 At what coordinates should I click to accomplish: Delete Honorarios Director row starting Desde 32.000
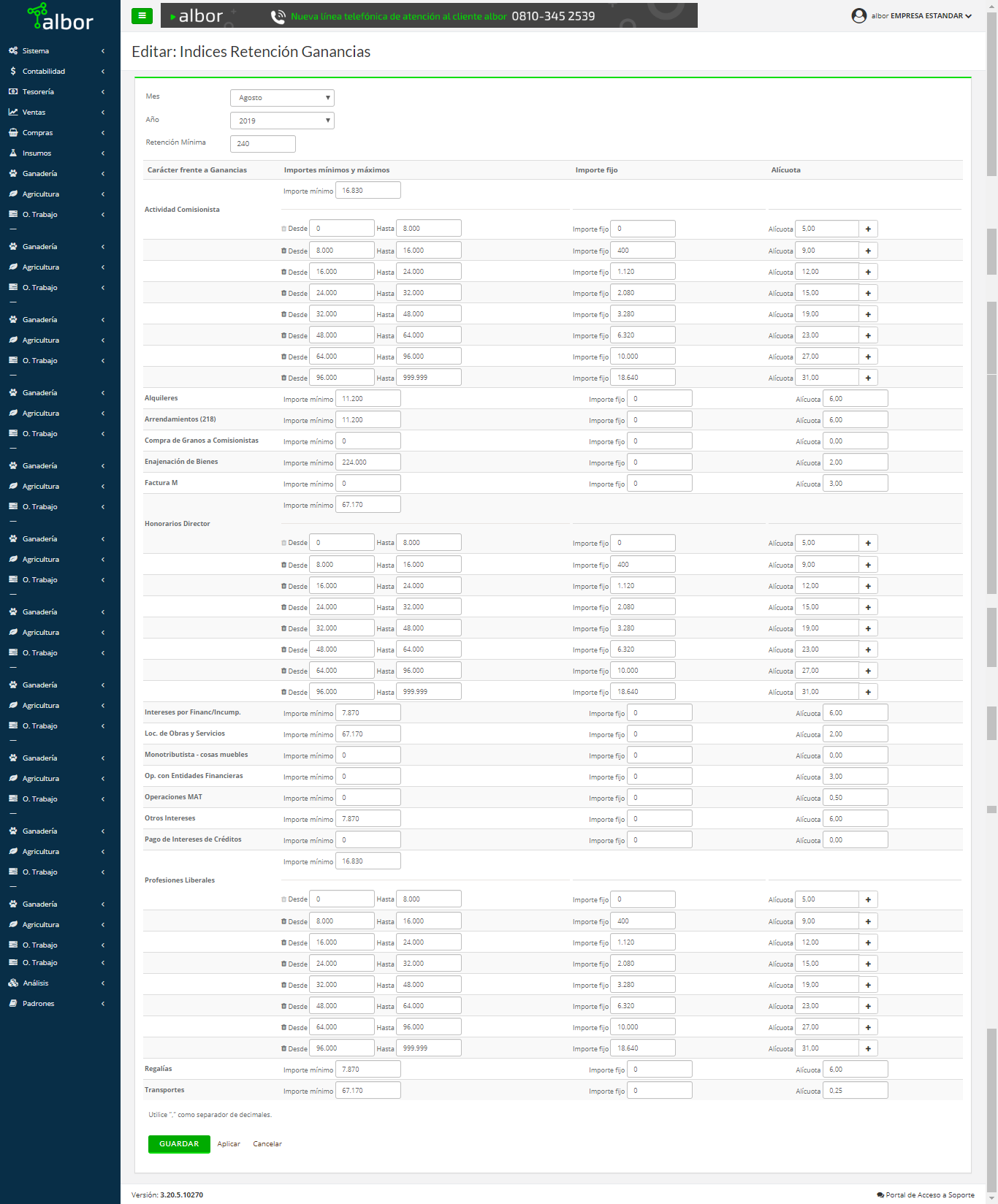click(283, 628)
